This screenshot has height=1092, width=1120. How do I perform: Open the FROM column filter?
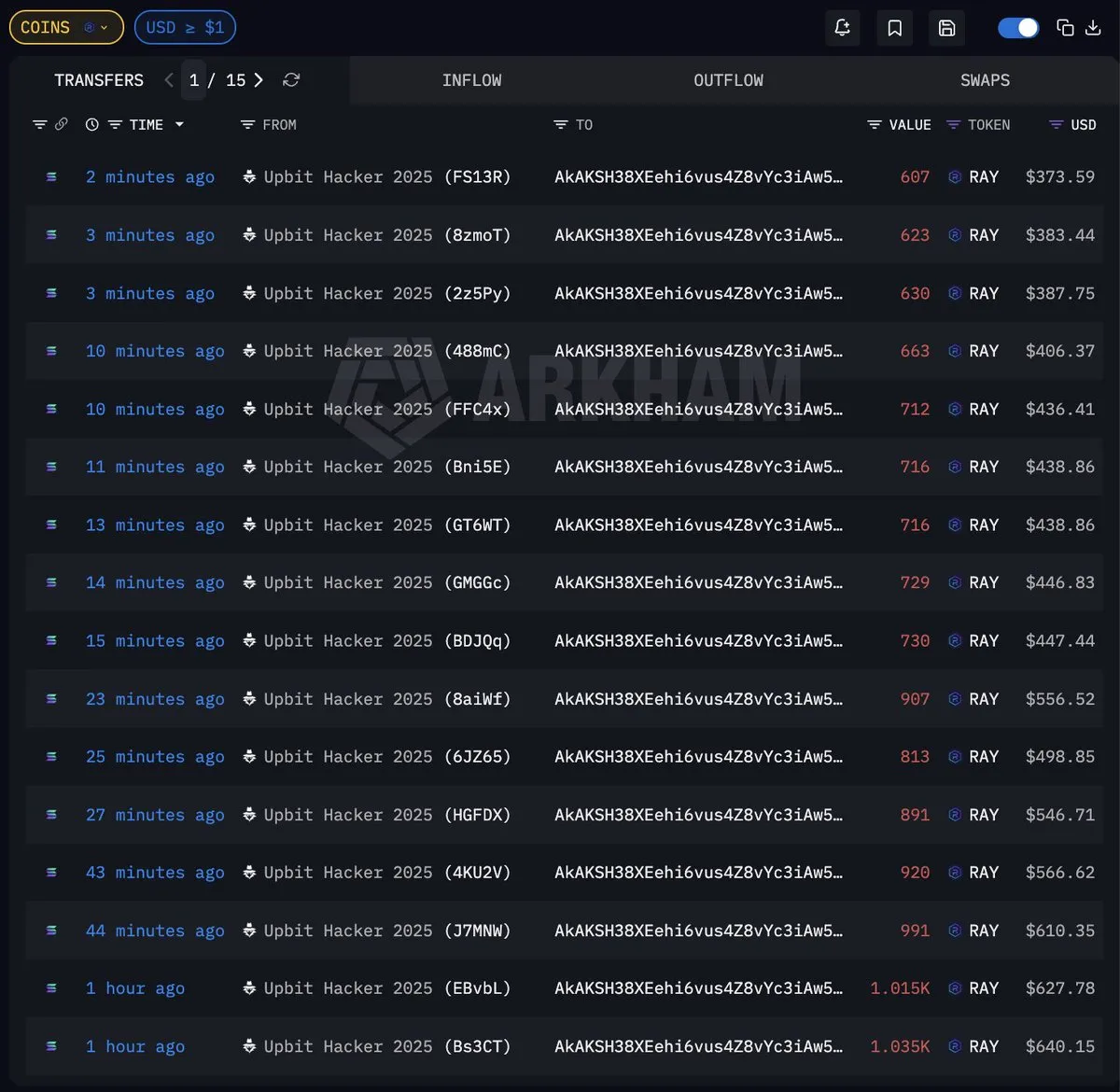247,125
